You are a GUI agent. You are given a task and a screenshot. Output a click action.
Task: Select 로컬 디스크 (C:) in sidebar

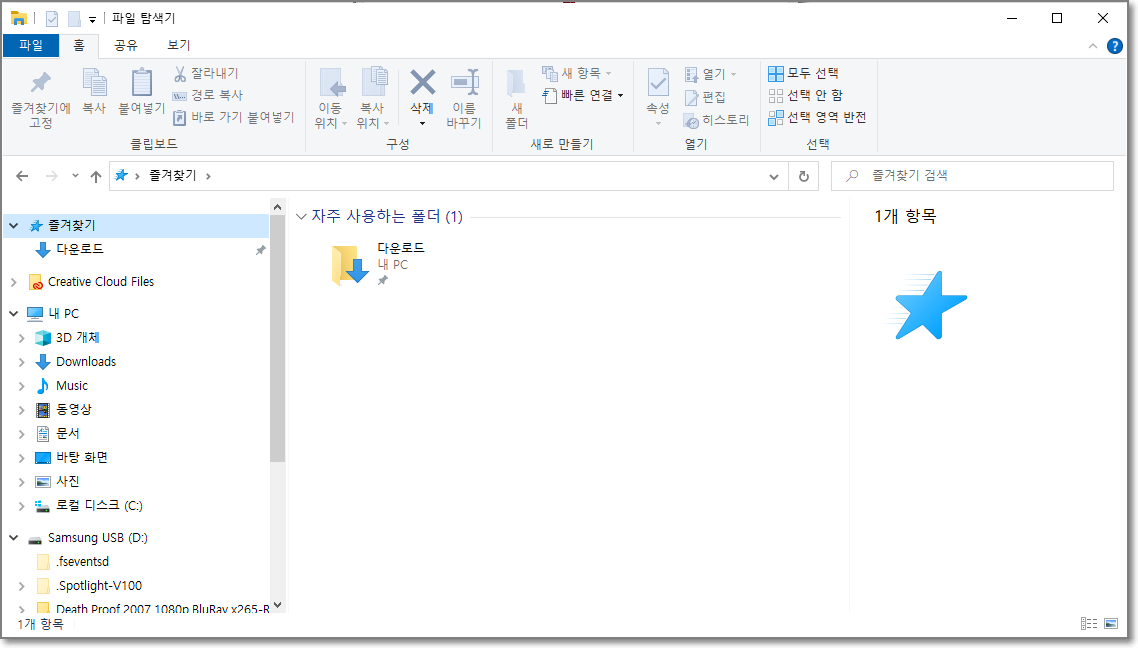(99, 506)
